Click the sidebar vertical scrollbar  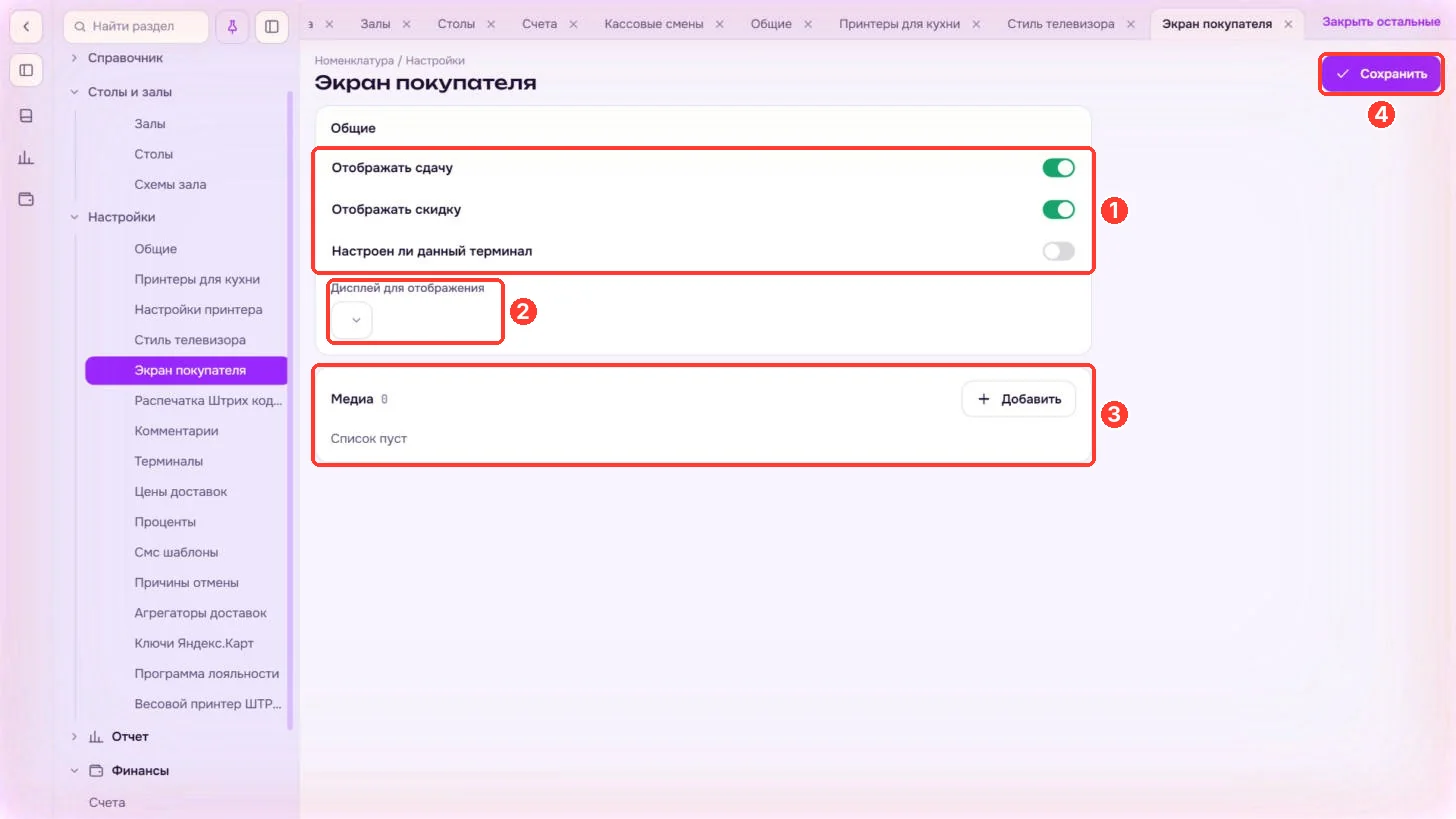pos(290,410)
